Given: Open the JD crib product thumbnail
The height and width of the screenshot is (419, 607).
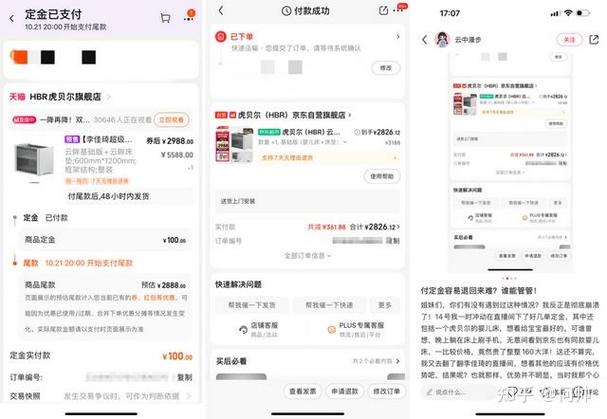Looking at the screenshot, I should 235,144.
